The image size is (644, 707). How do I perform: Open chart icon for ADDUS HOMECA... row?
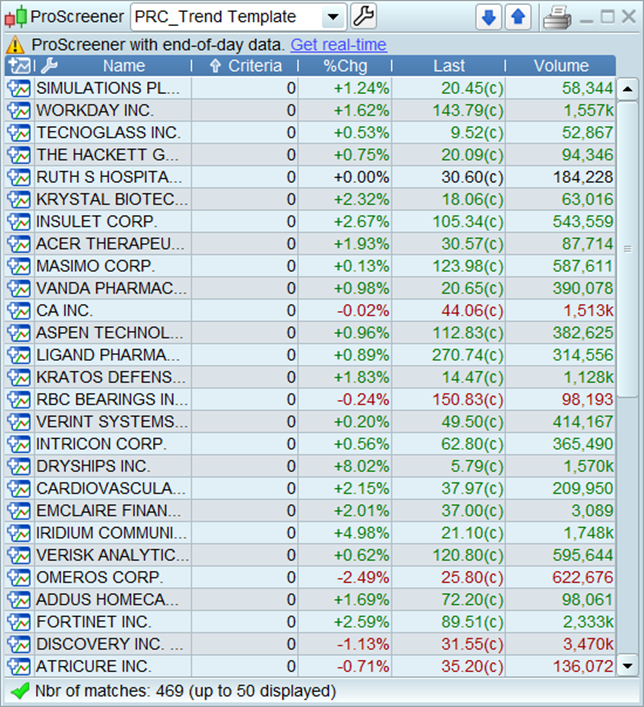[x=19, y=600]
